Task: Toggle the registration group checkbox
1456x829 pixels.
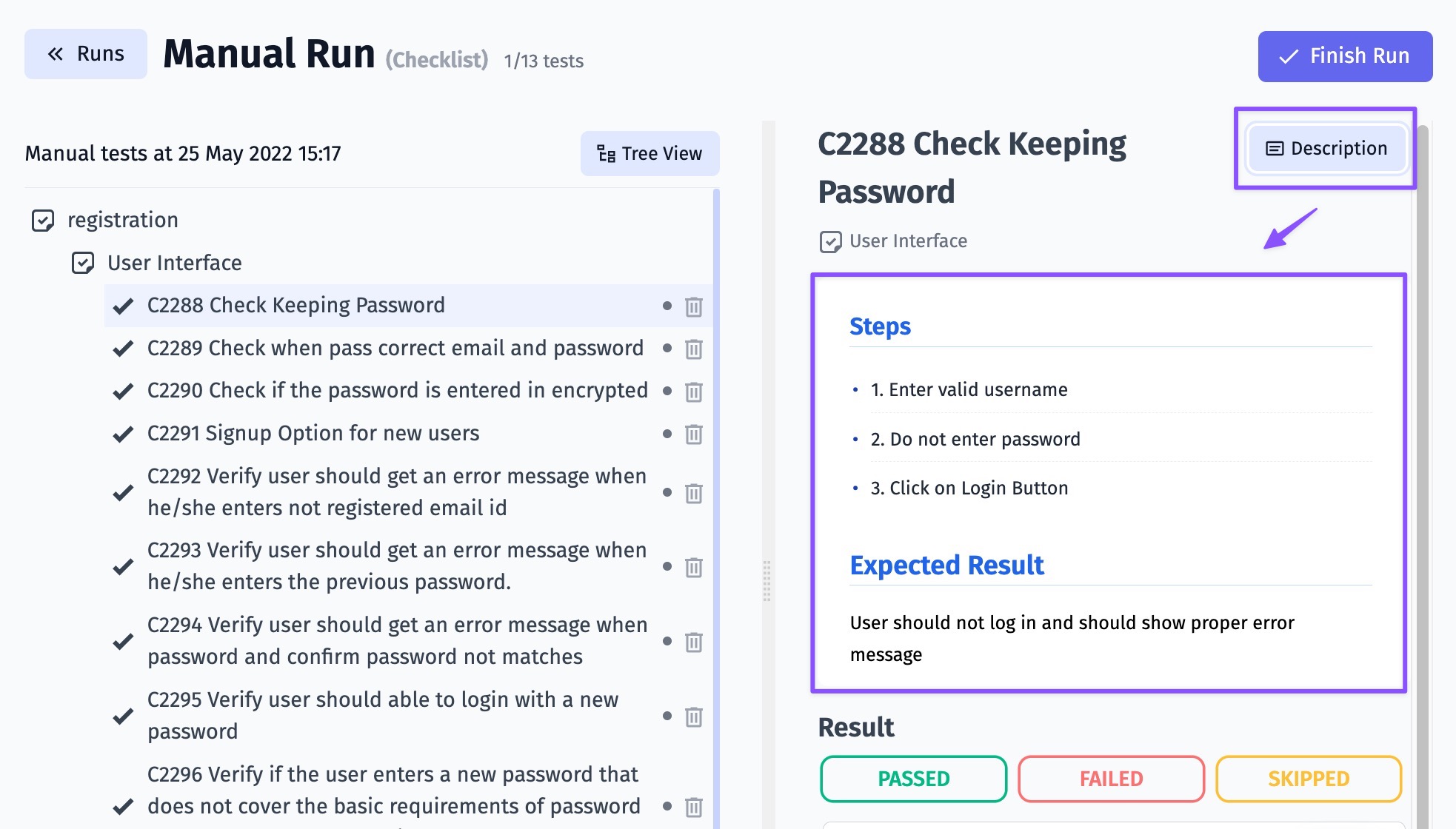Action: tap(42, 218)
